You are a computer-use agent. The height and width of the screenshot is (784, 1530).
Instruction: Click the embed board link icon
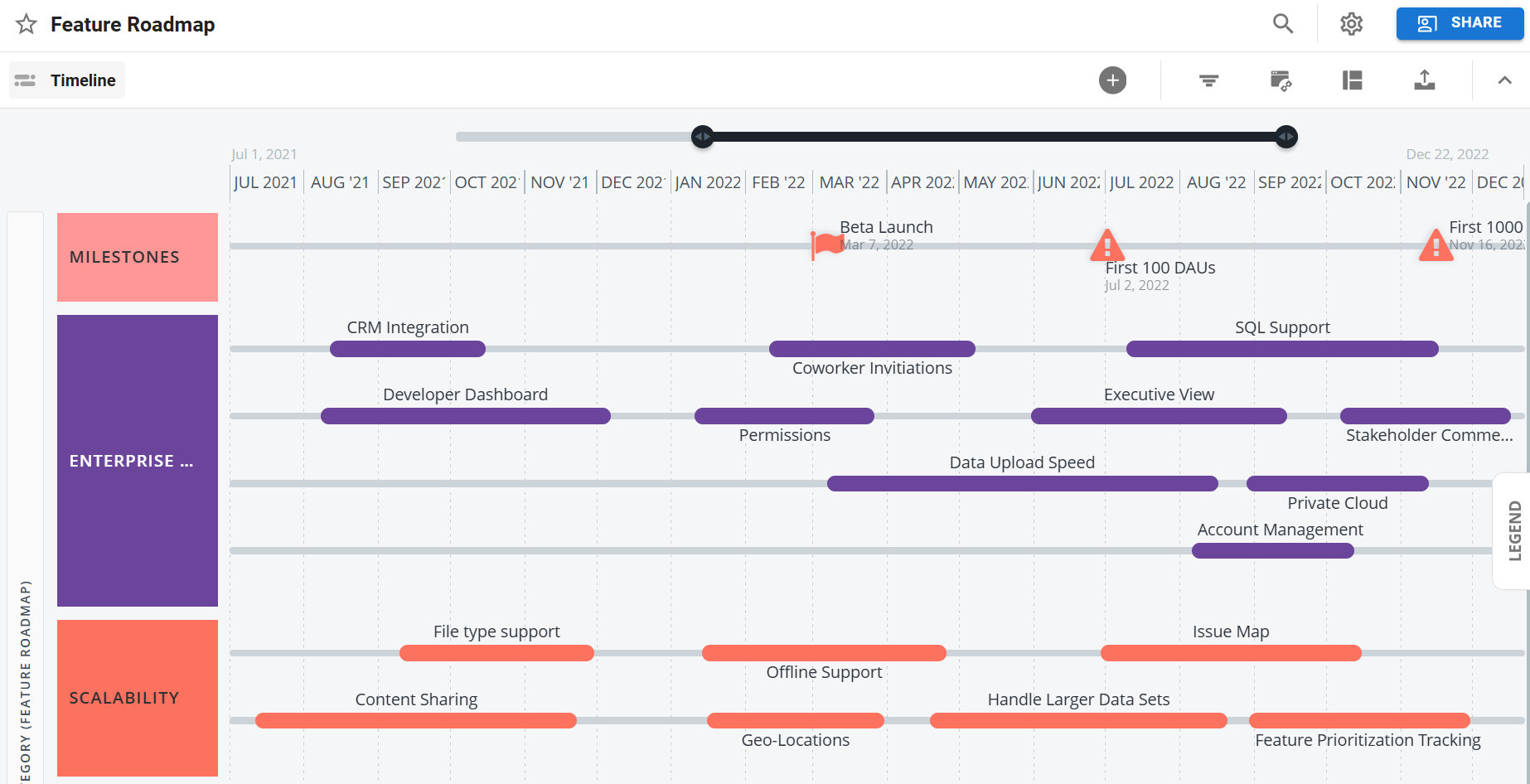[1281, 80]
